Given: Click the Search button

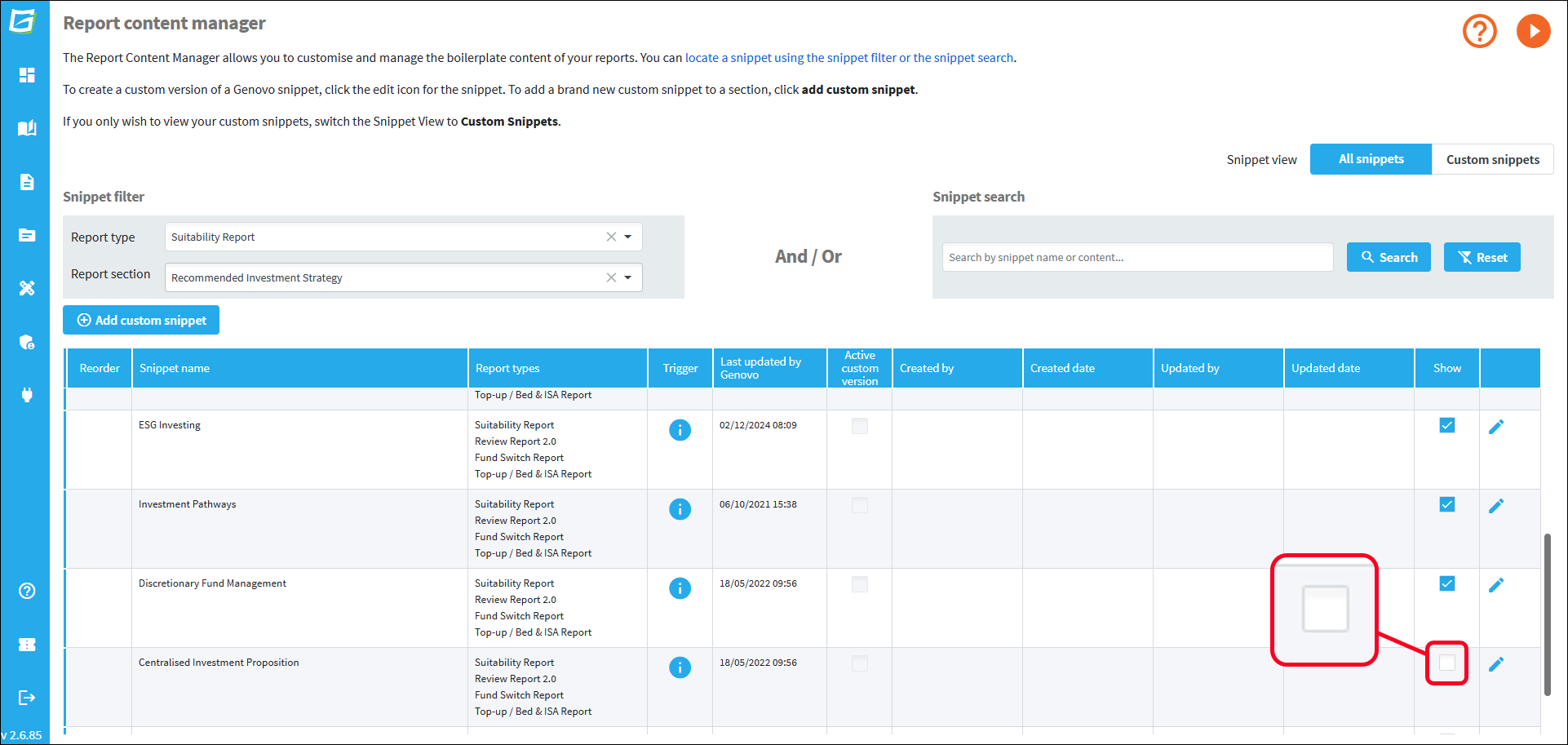Looking at the screenshot, I should click(x=1389, y=257).
